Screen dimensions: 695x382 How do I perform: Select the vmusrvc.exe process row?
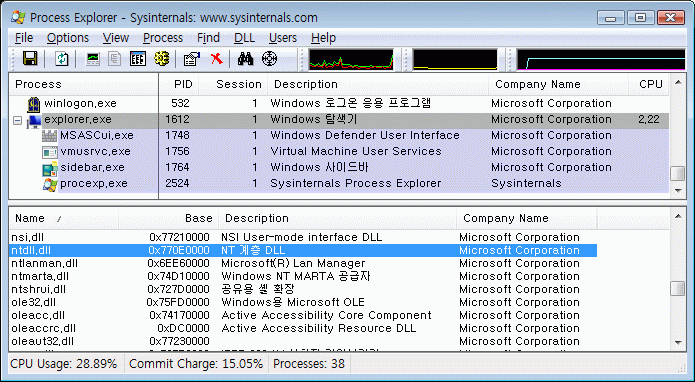[340, 152]
